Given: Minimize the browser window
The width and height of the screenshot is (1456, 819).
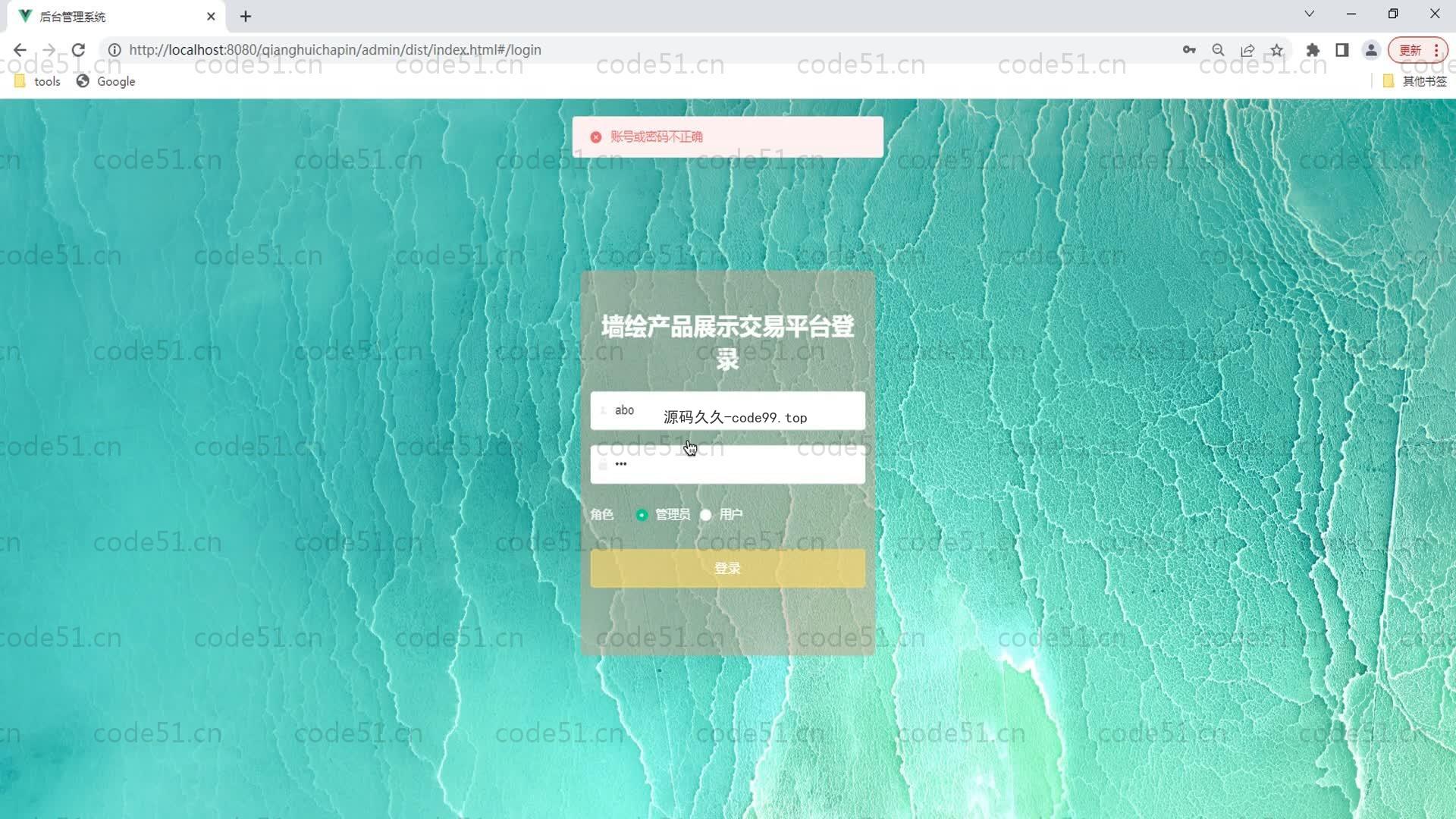Looking at the screenshot, I should (1351, 14).
